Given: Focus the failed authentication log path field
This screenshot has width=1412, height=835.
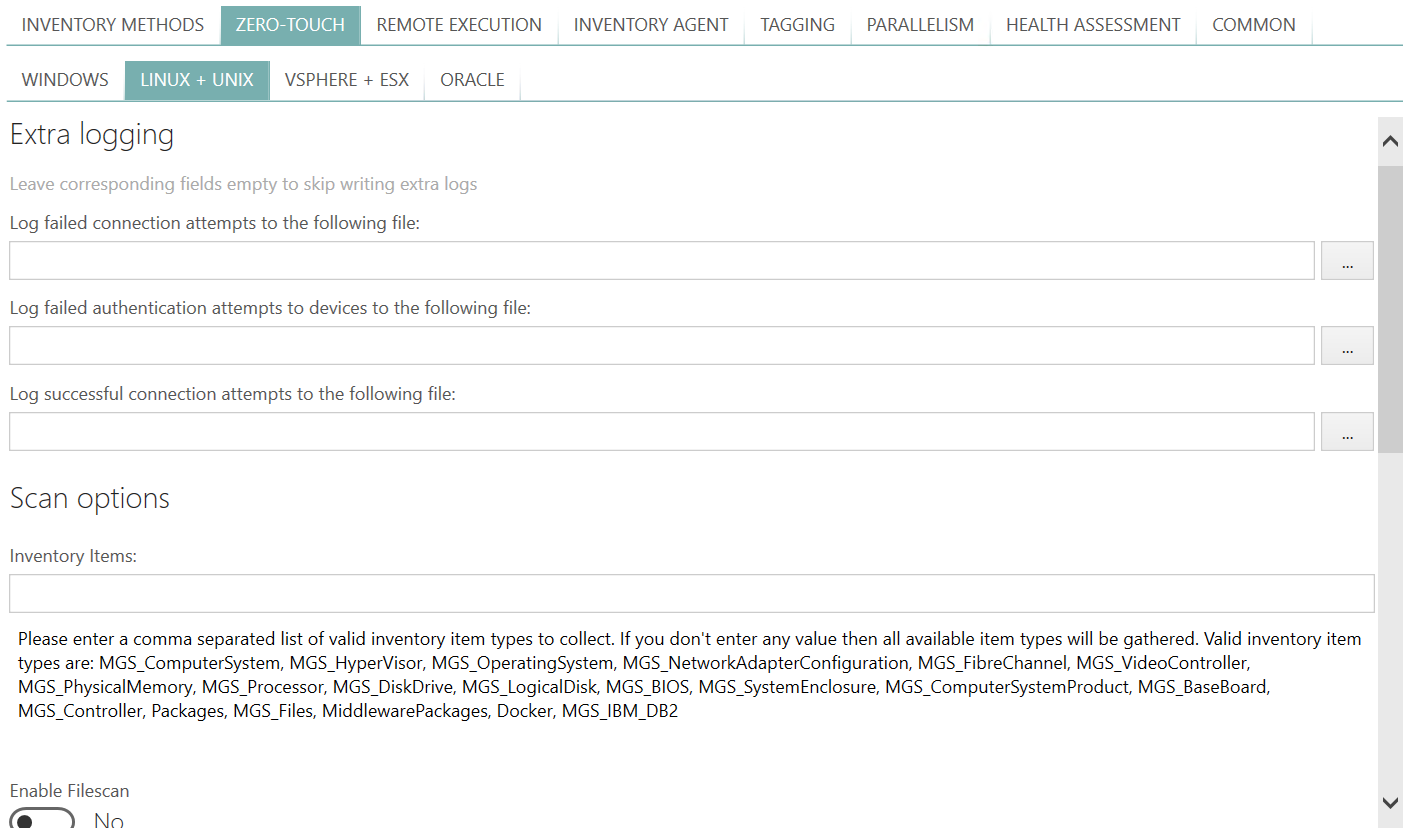Looking at the screenshot, I should 661,346.
